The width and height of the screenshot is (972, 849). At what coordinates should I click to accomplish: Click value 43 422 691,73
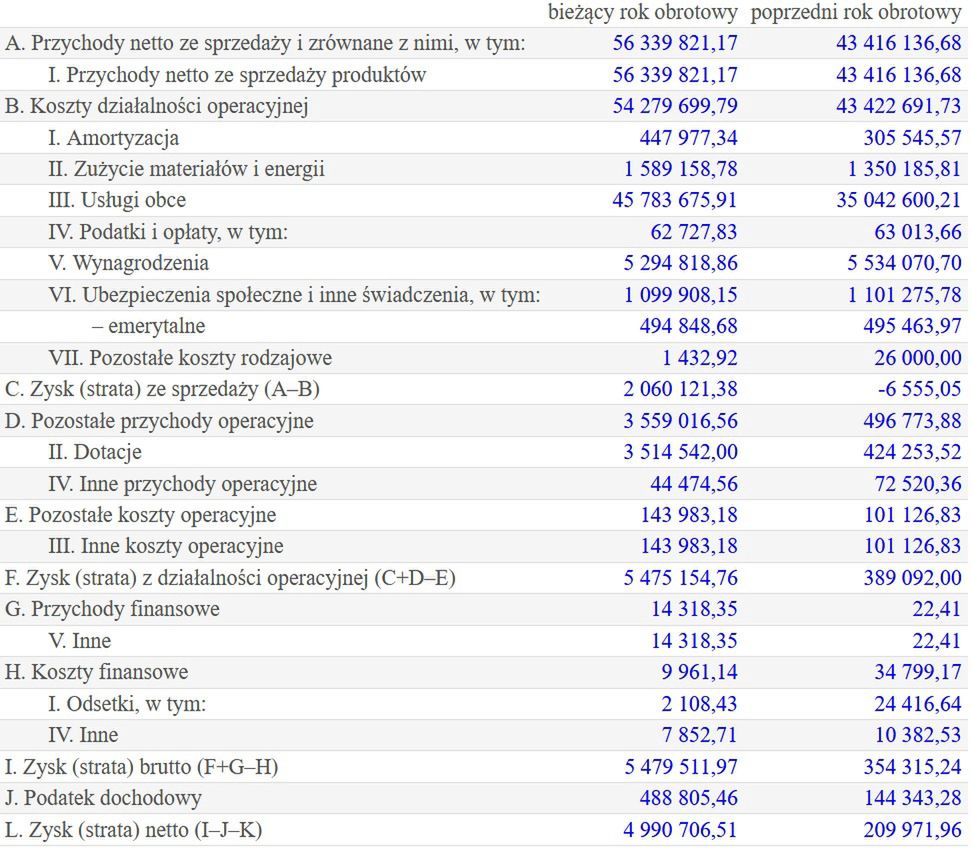coord(898,106)
